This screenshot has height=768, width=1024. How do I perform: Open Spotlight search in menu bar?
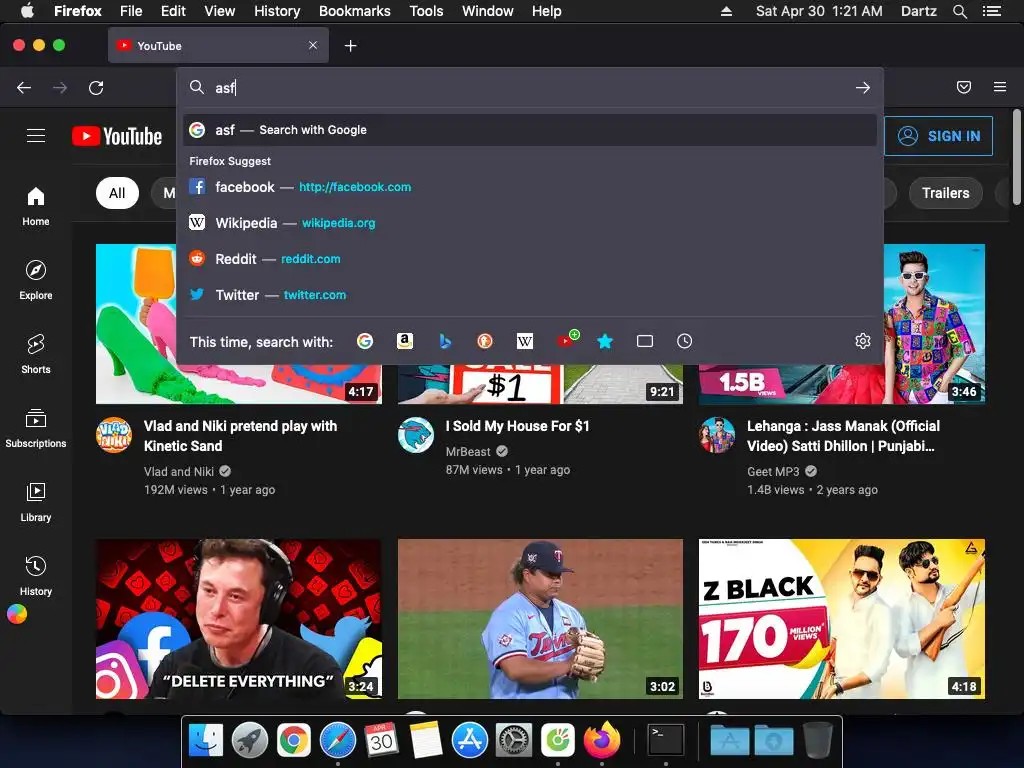[x=959, y=11]
